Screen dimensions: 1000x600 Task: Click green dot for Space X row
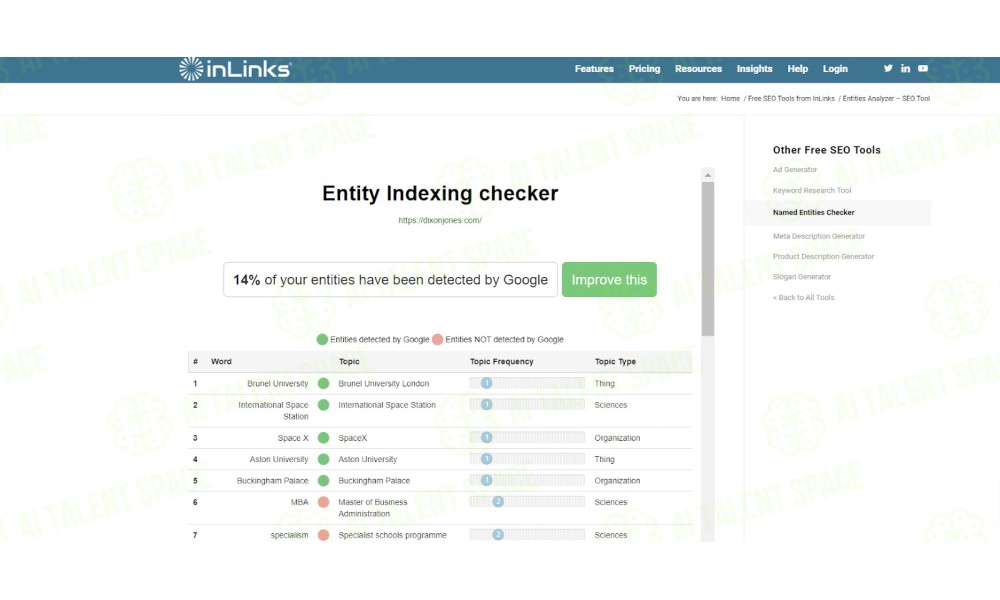point(323,438)
